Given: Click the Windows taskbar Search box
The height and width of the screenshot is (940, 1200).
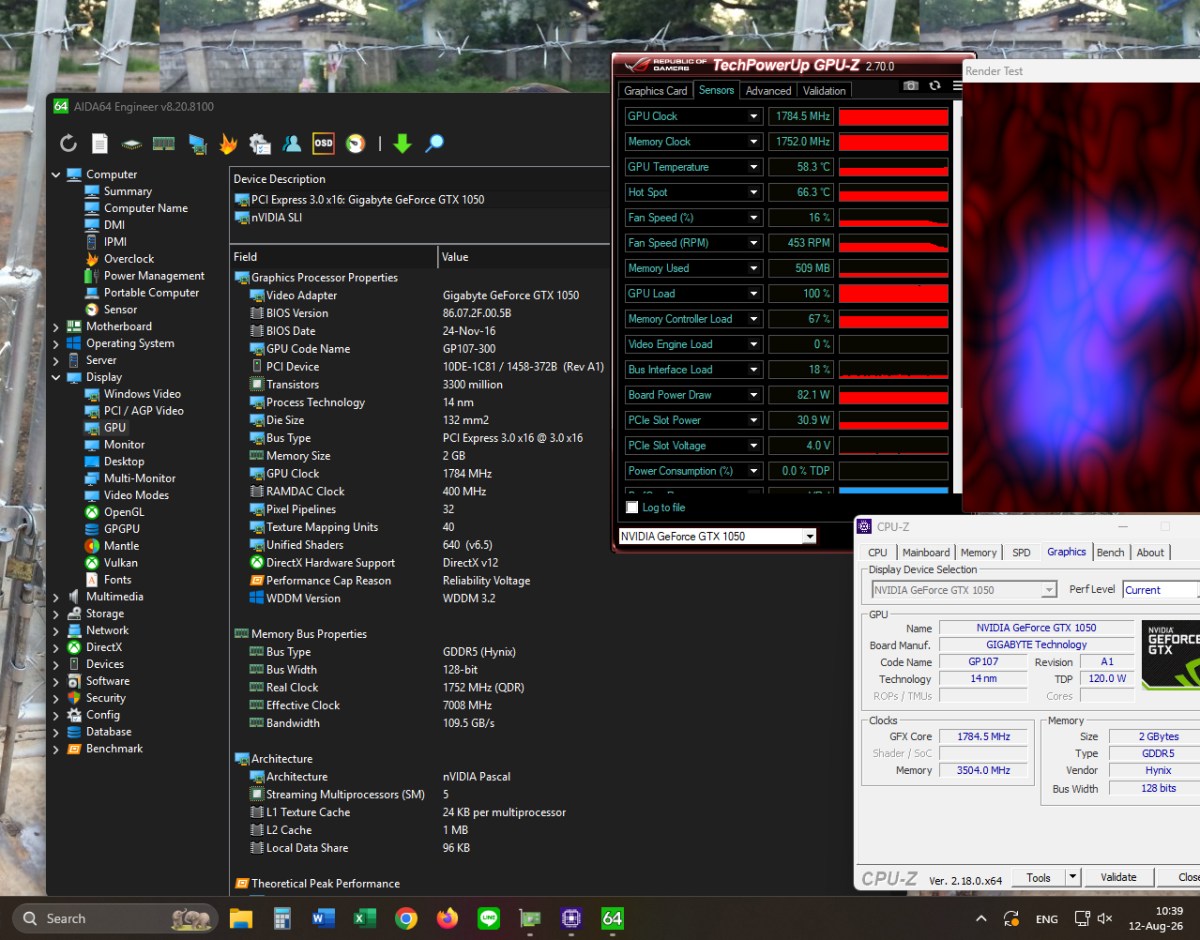Looking at the screenshot, I should (x=116, y=918).
